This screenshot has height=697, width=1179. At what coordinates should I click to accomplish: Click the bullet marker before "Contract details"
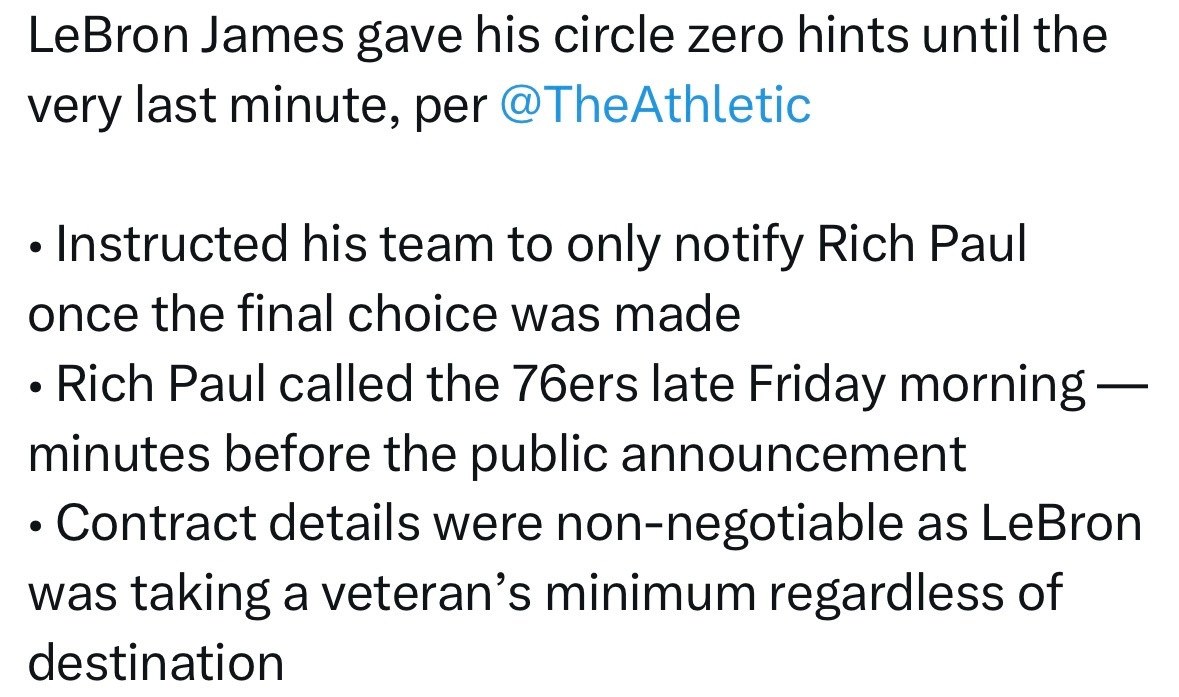point(35,528)
